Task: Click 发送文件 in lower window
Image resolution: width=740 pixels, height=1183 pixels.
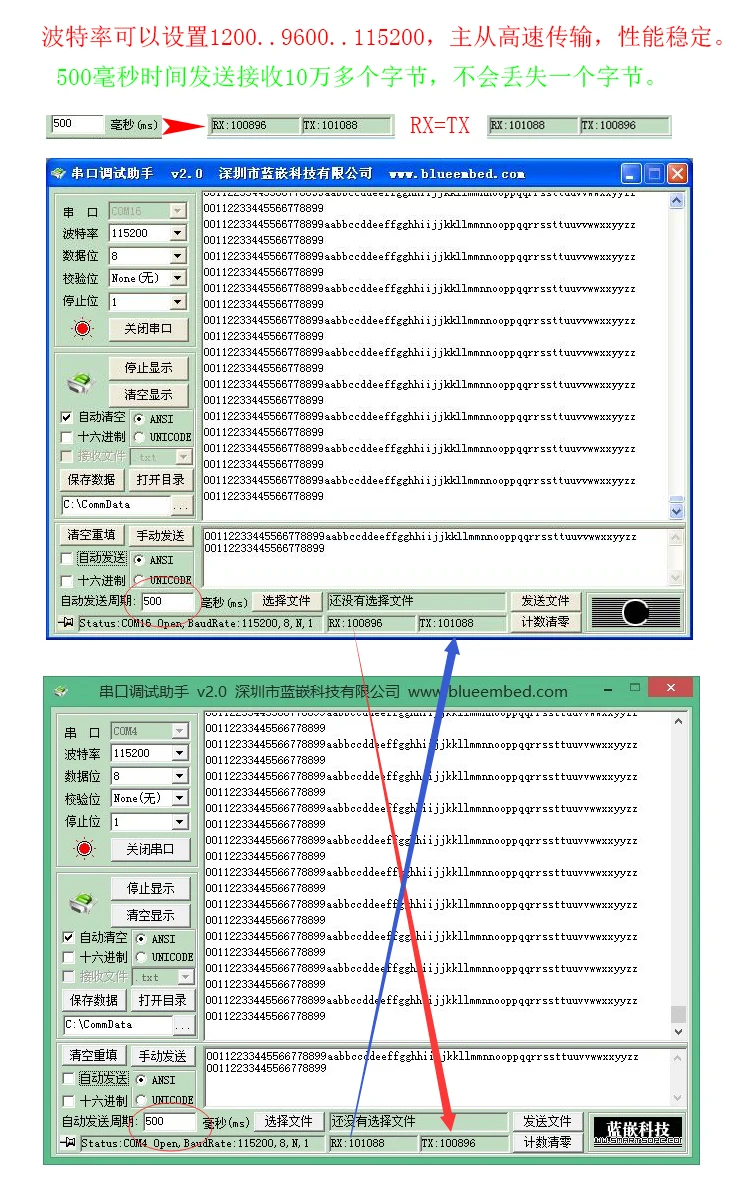Action: 548,1122
